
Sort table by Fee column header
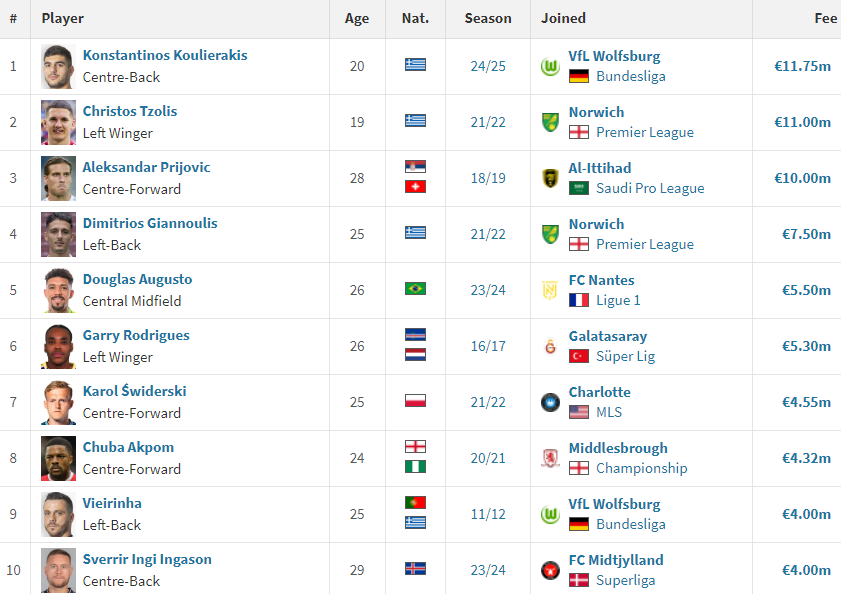(x=825, y=18)
